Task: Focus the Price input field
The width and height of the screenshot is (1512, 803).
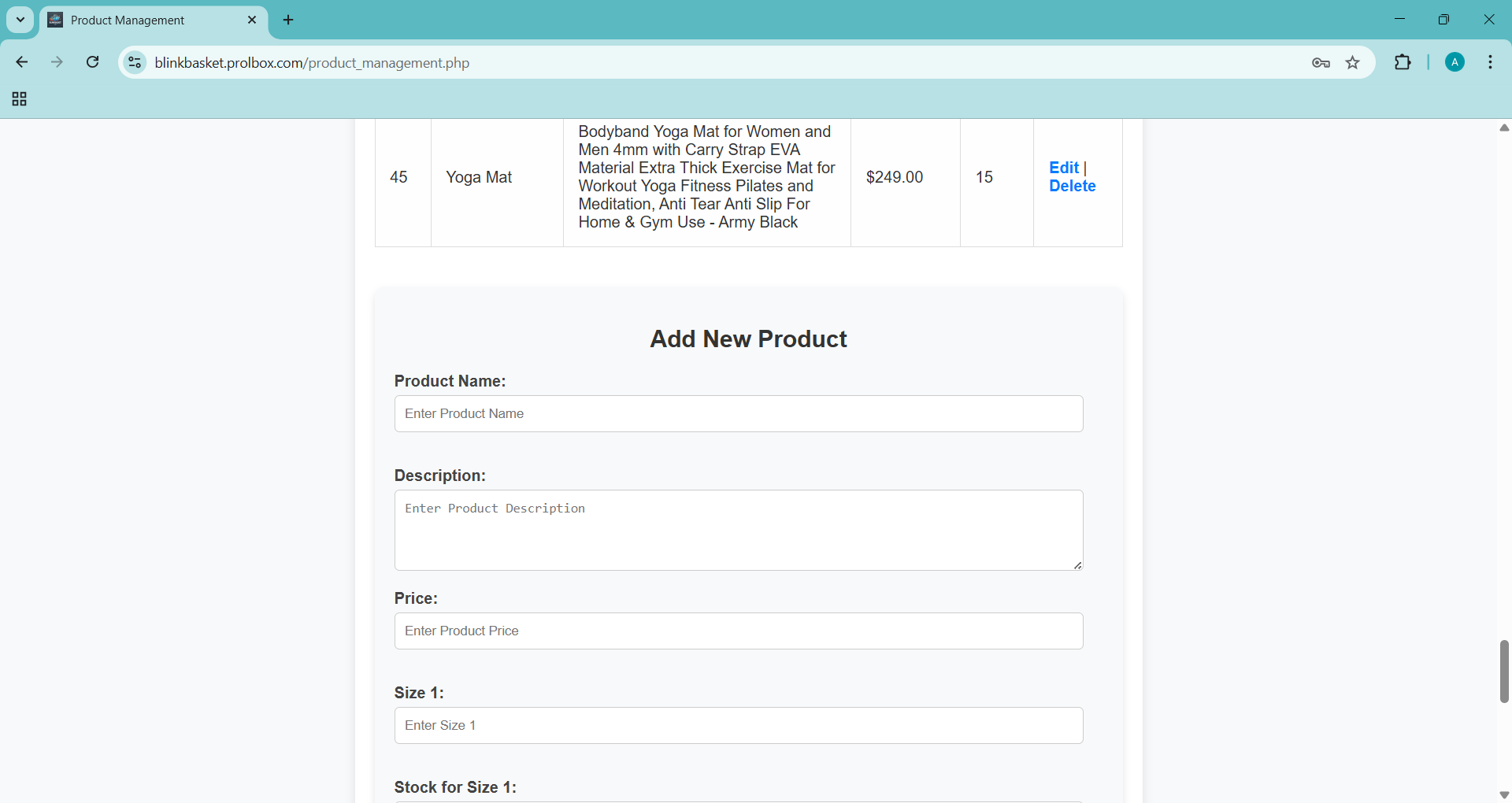Action: click(x=738, y=631)
